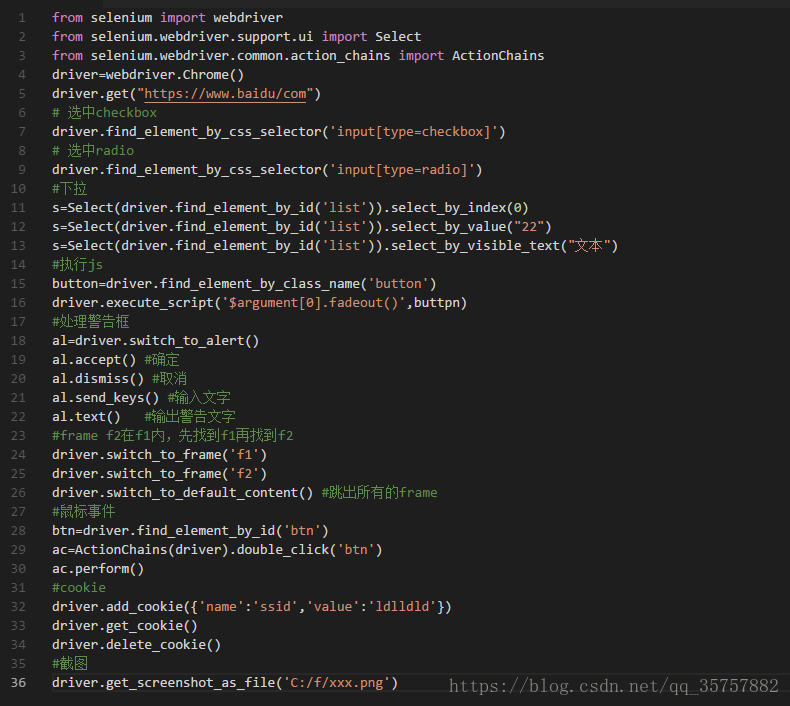The width and height of the screenshot is (790, 706).
Task: Click 'select_by_value("22")' on line 12
Action: (x=472, y=227)
